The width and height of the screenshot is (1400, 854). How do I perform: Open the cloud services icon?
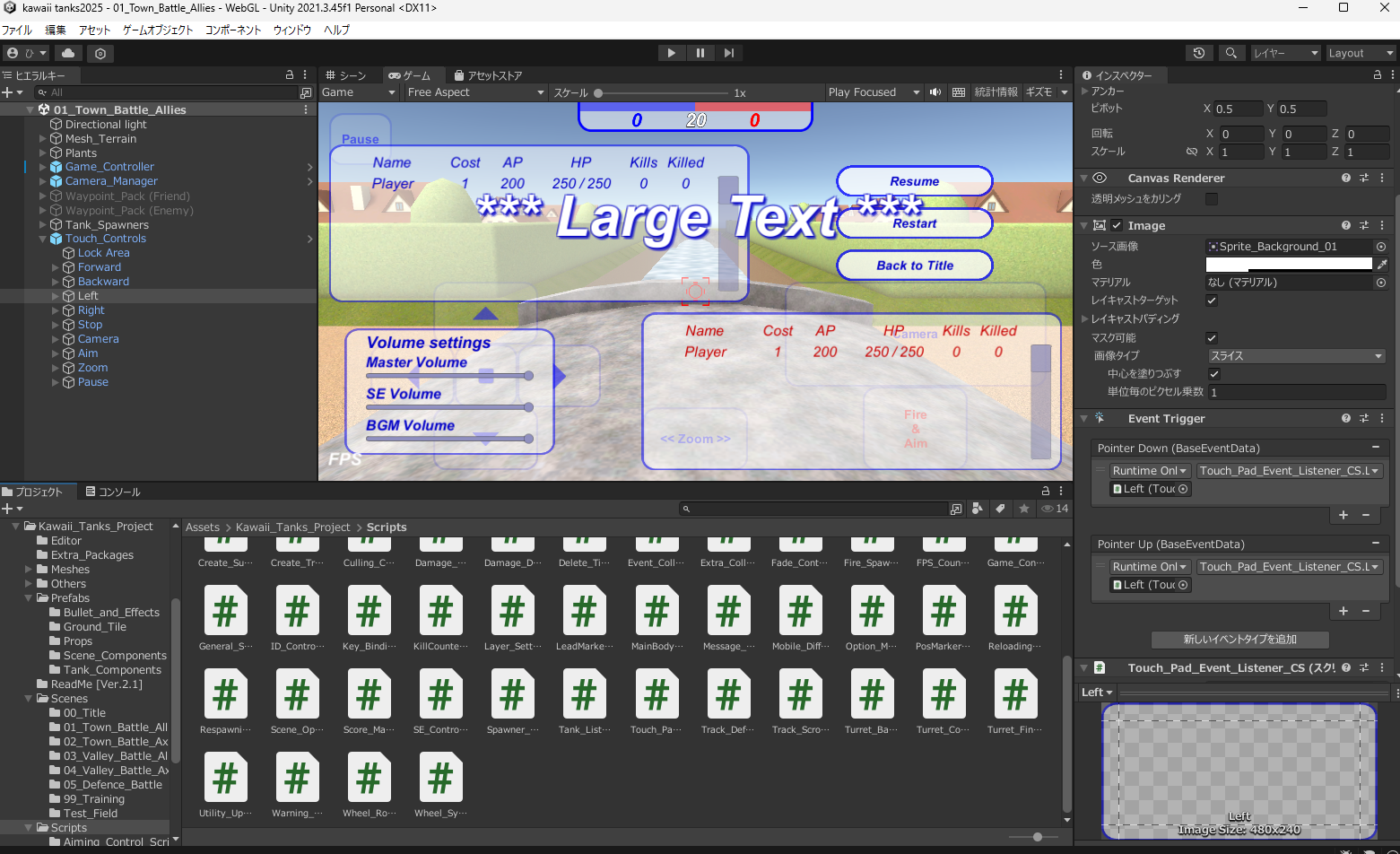68,53
